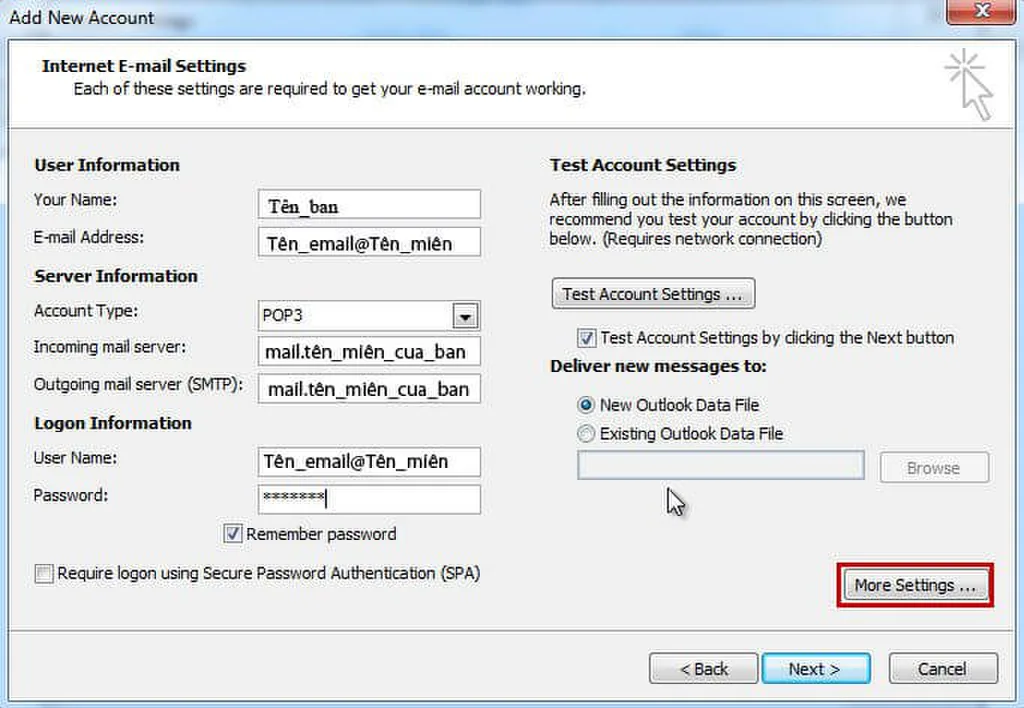Click the Outgoing mail server (SMTP) field
This screenshot has width=1024, height=708.
pos(369,389)
